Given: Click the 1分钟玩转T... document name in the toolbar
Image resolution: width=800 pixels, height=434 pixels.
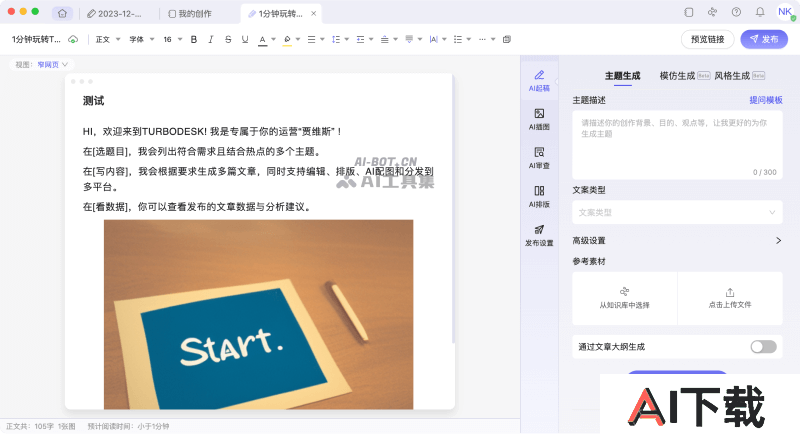Looking at the screenshot, I should point(36,39).
